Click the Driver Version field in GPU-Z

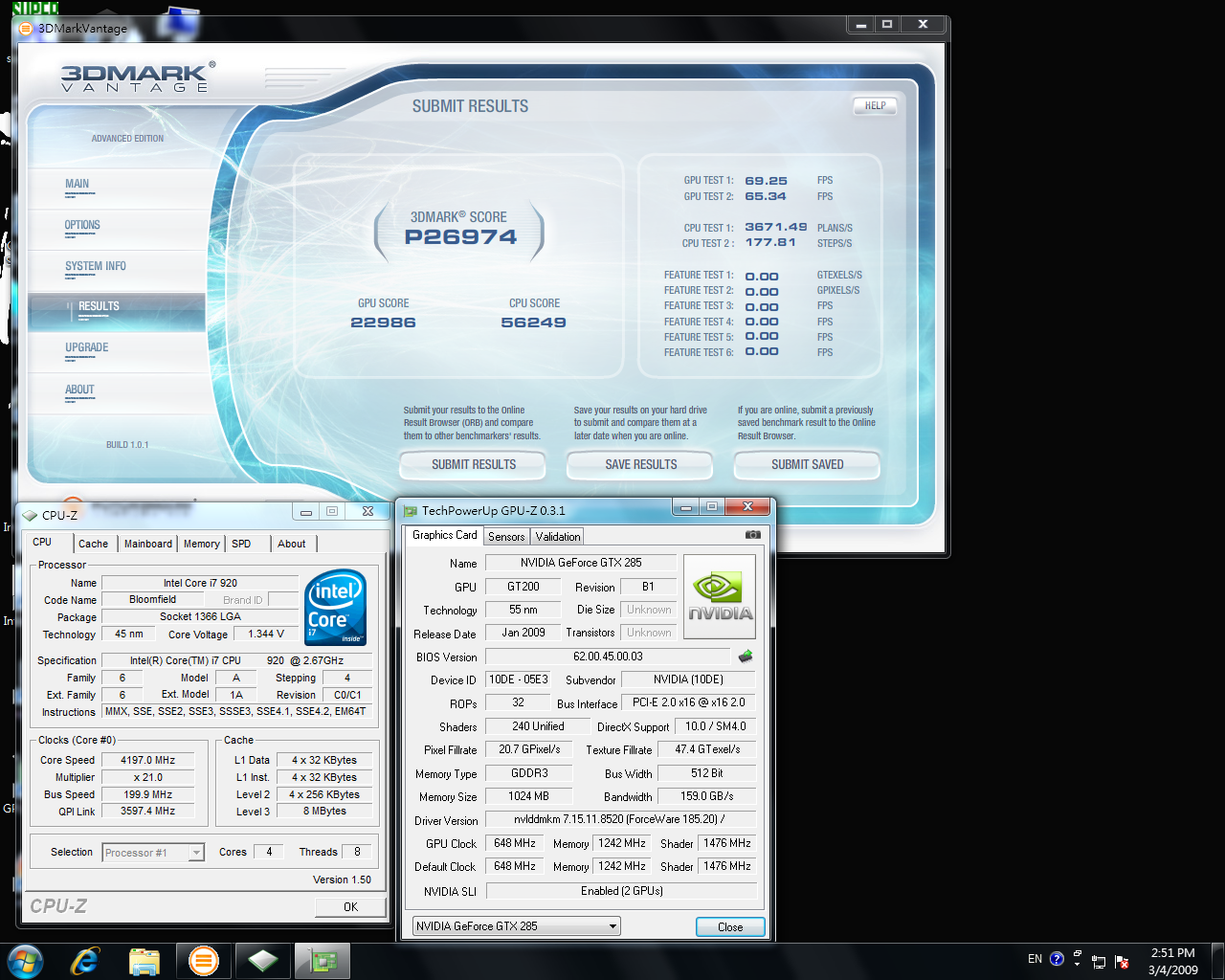[x=620, y=819]
